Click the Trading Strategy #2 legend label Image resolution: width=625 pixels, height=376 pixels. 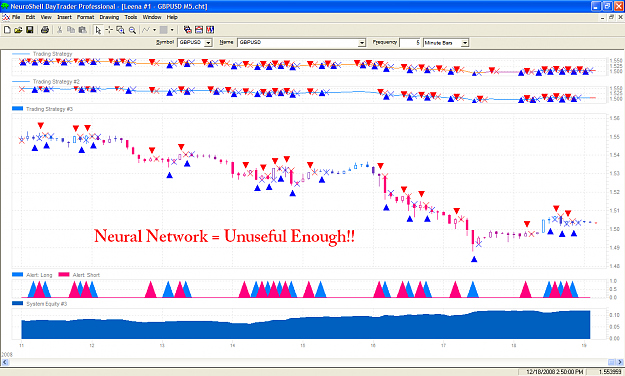tap(56, 81)
